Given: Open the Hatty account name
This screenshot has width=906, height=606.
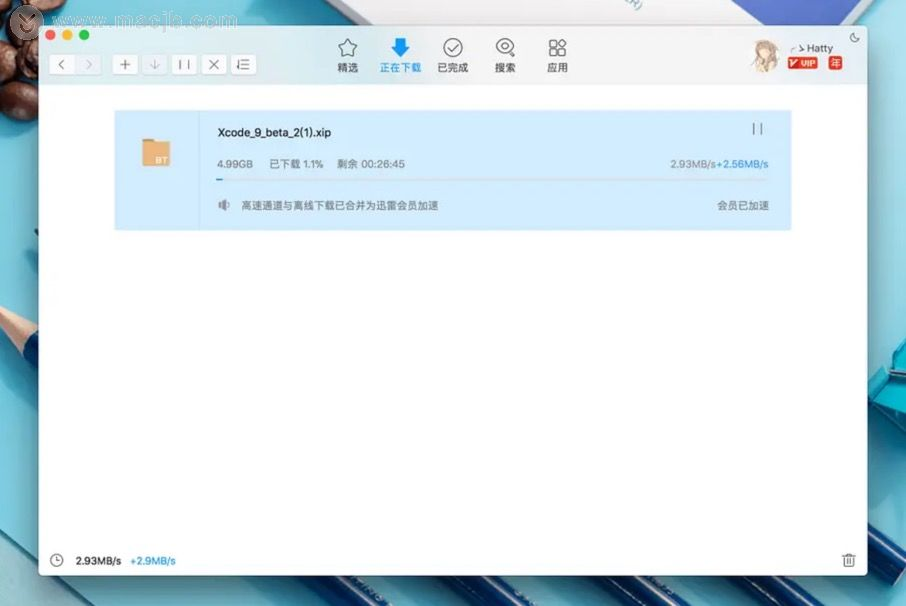Looking at the screenshot, I should tap(819, 48).
